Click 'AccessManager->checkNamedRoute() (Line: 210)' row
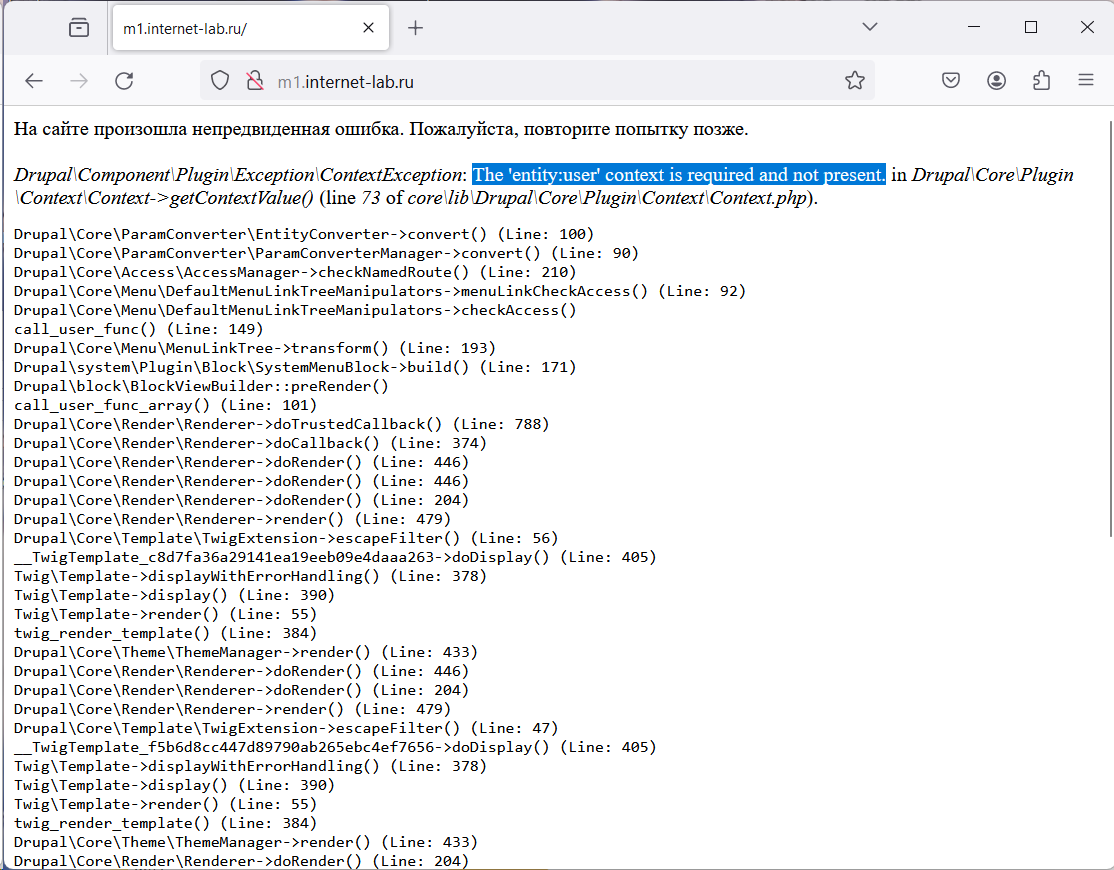The height and width of the screenshot is (870, 1114). [x=295, y=273]
